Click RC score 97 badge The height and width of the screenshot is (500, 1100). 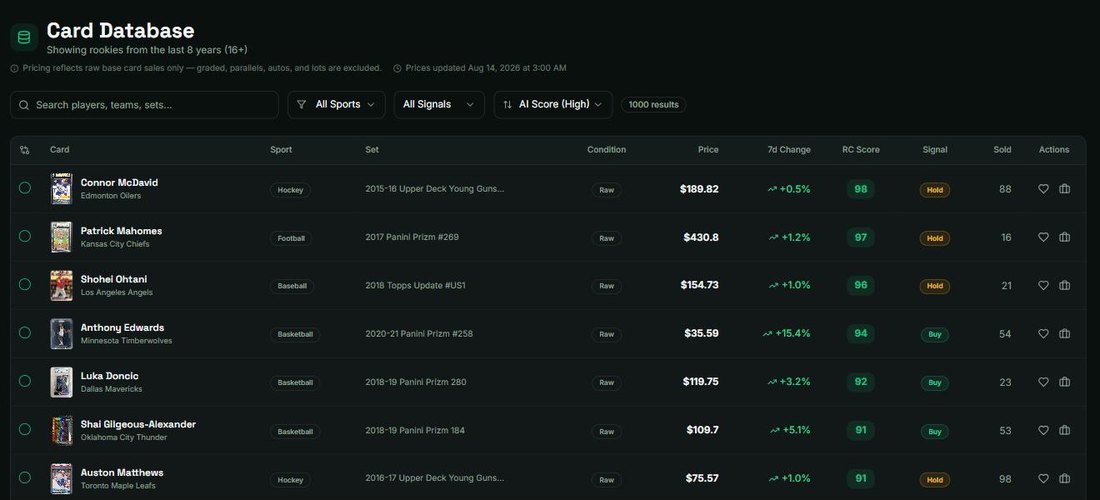(861, 237)
